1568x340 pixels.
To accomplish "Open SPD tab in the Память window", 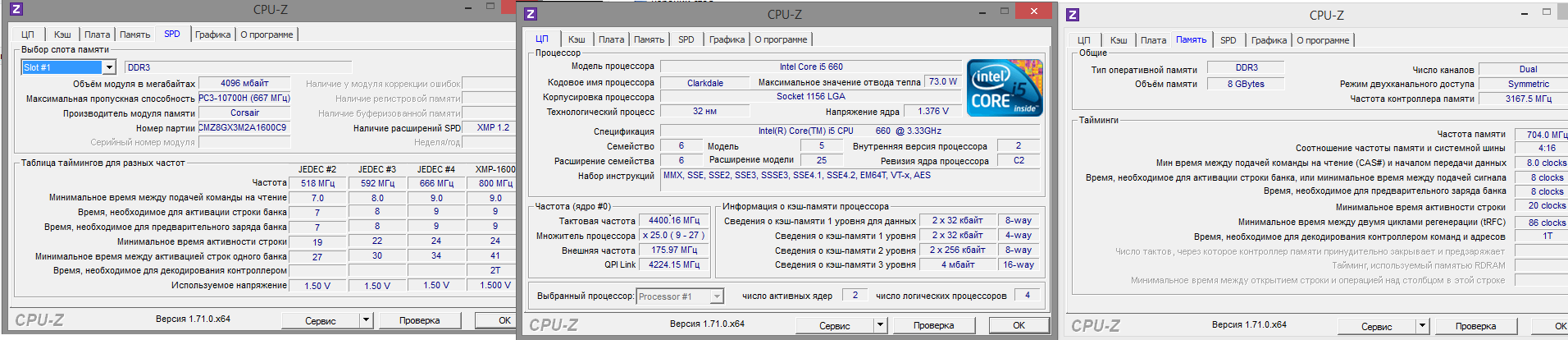I will pos(1228,40).
